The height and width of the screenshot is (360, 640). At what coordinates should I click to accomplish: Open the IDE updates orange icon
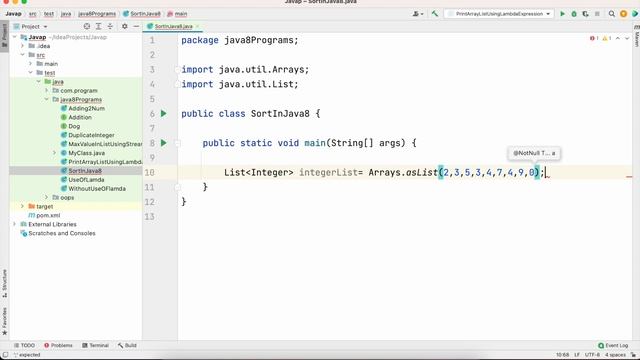click(623, 14)
